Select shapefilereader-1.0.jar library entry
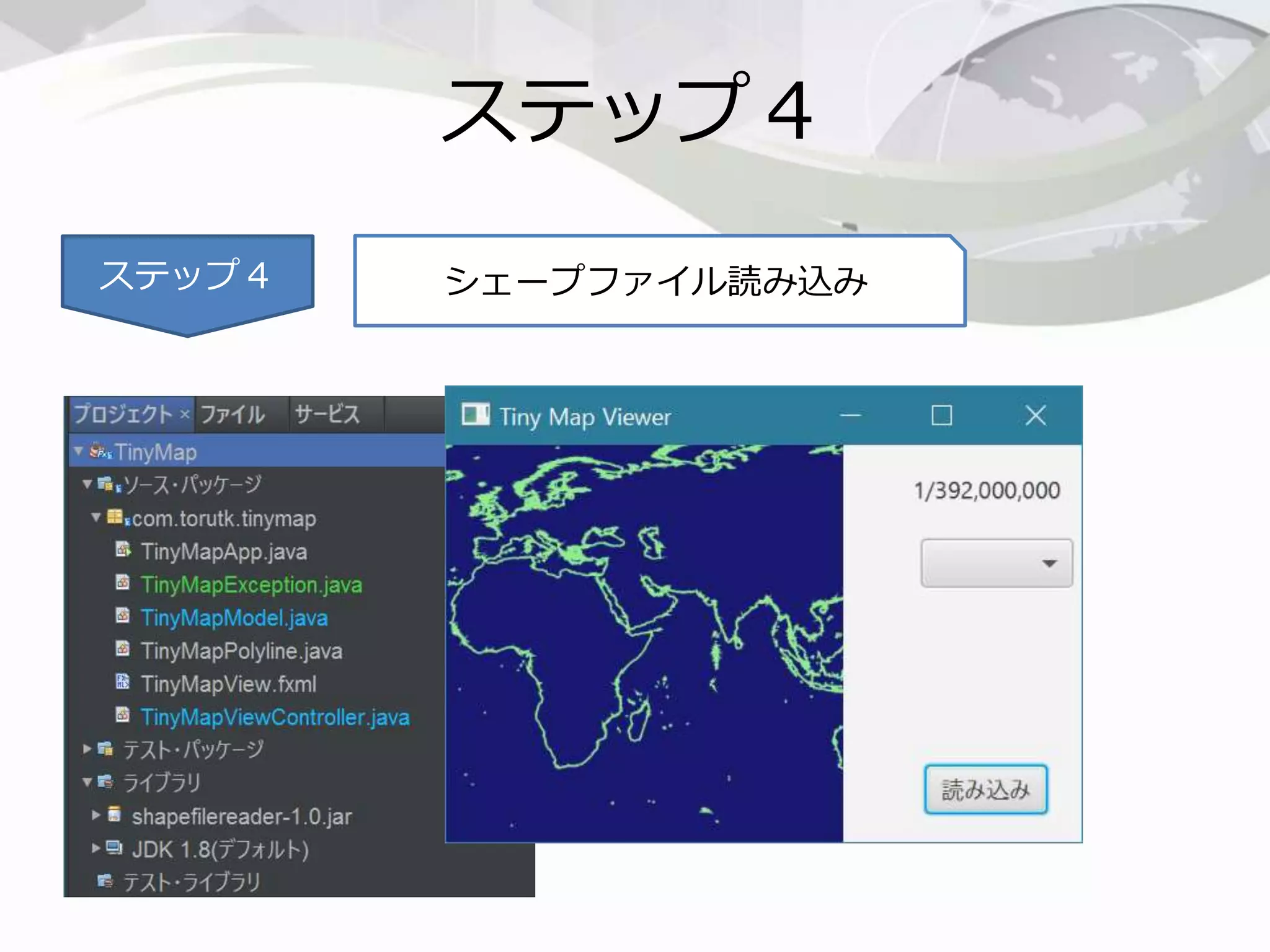 [242, 816]
